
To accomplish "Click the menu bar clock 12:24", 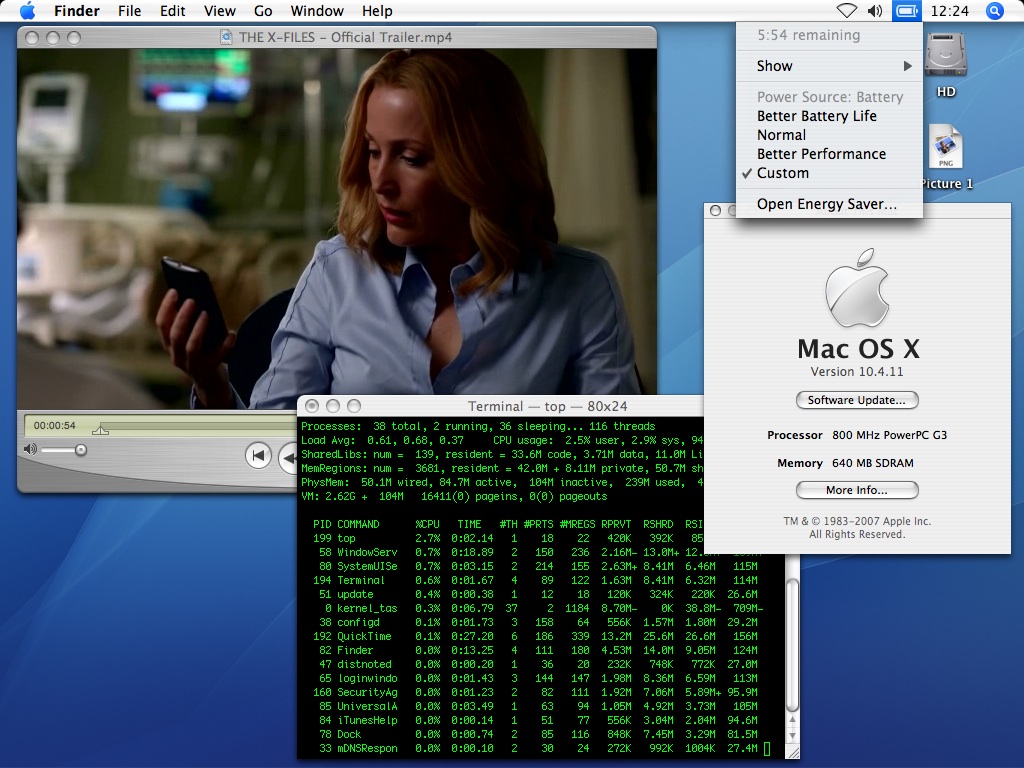I will (949, 10).
